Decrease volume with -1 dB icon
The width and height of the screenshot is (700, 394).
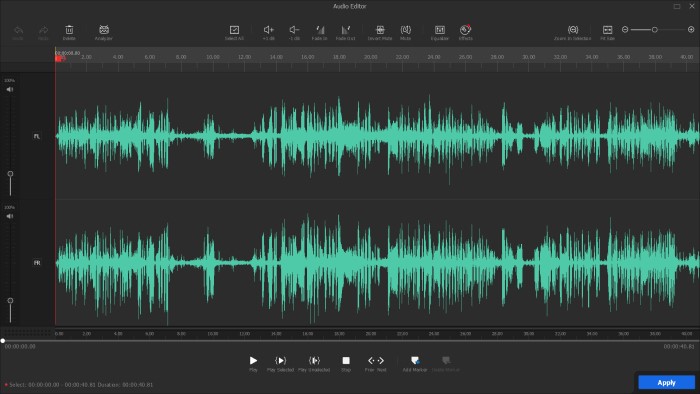click(x=294, y=30)
